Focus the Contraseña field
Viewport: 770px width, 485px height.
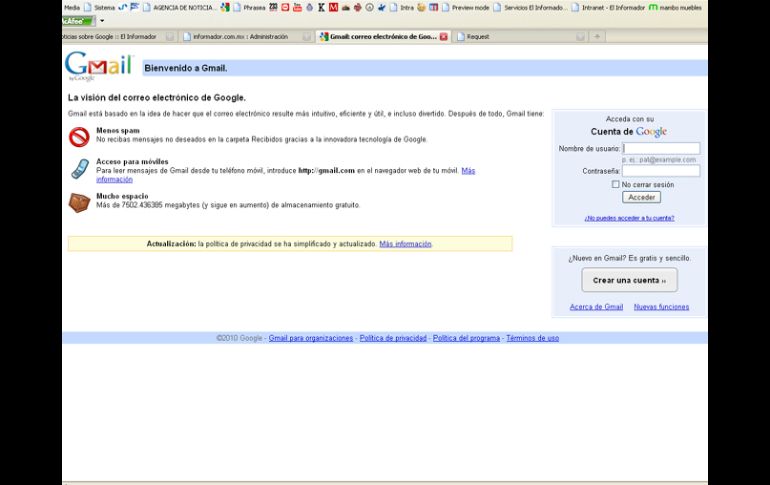coord(661,171)
